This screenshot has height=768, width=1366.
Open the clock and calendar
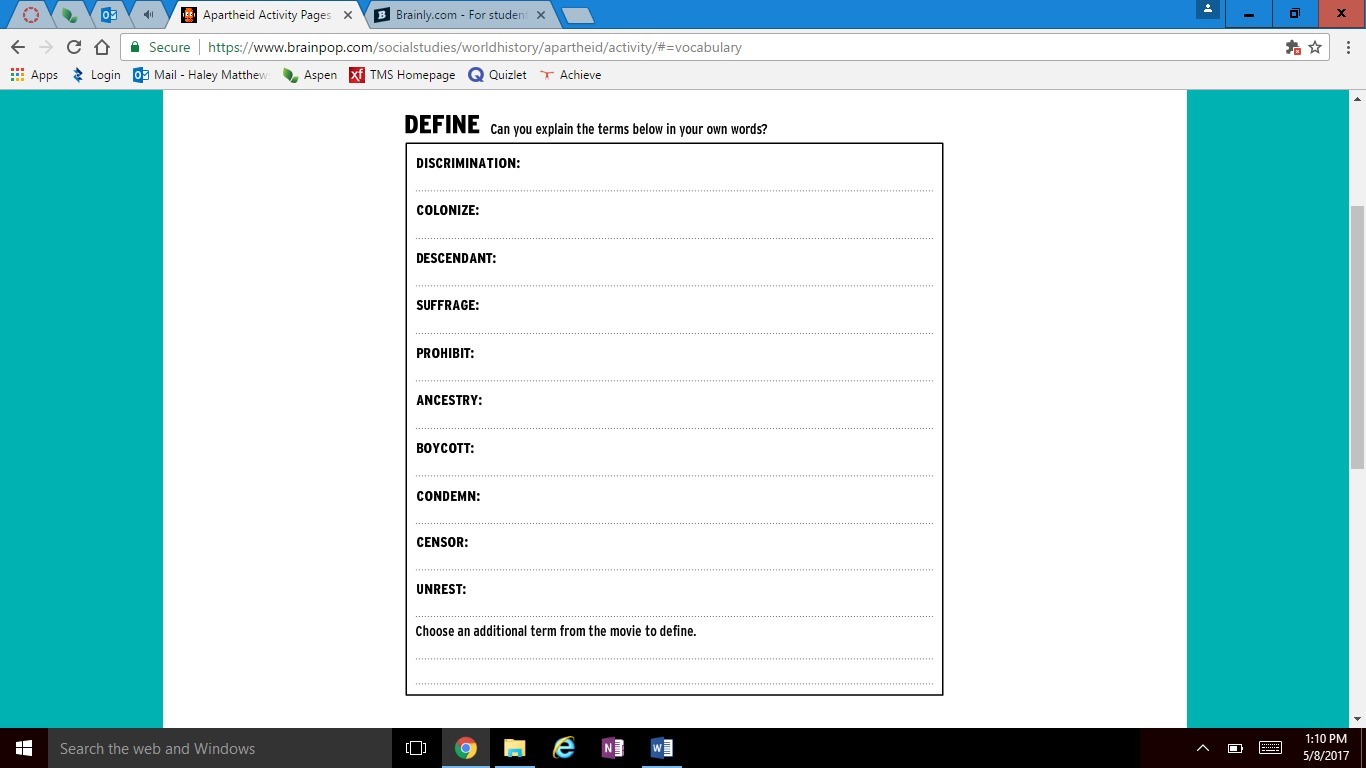tap(1327, 748)
